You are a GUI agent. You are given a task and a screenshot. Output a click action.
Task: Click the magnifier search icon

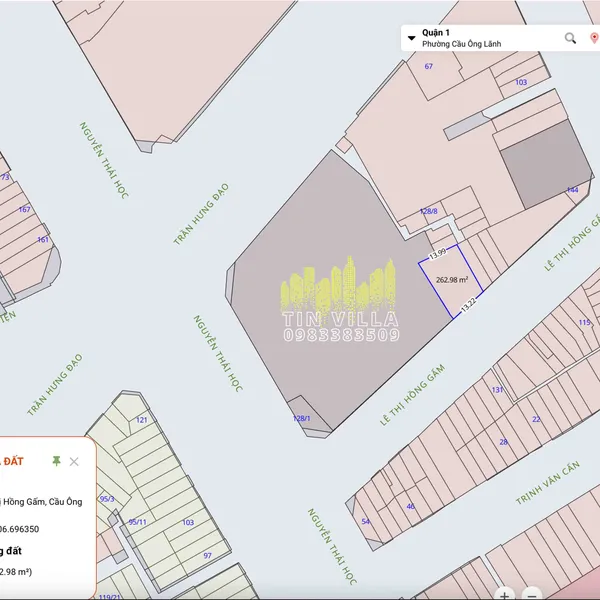point(570,38)
